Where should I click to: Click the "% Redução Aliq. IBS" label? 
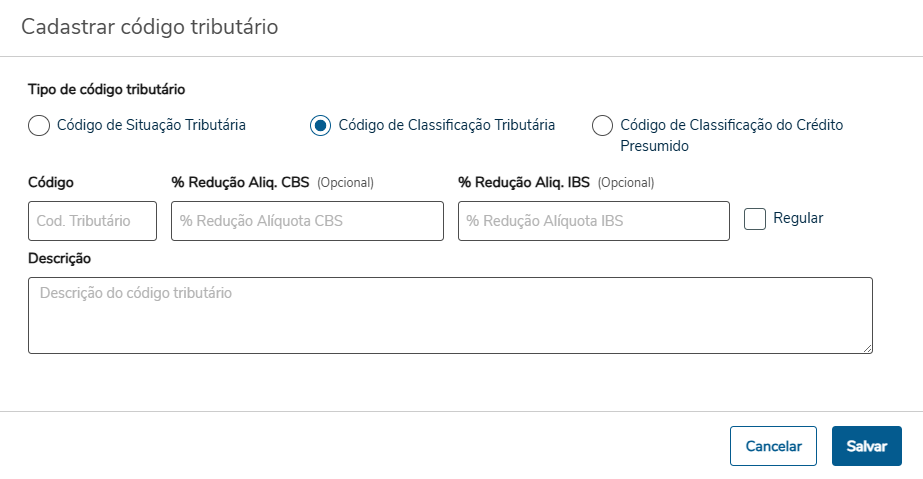coord(525,182)
